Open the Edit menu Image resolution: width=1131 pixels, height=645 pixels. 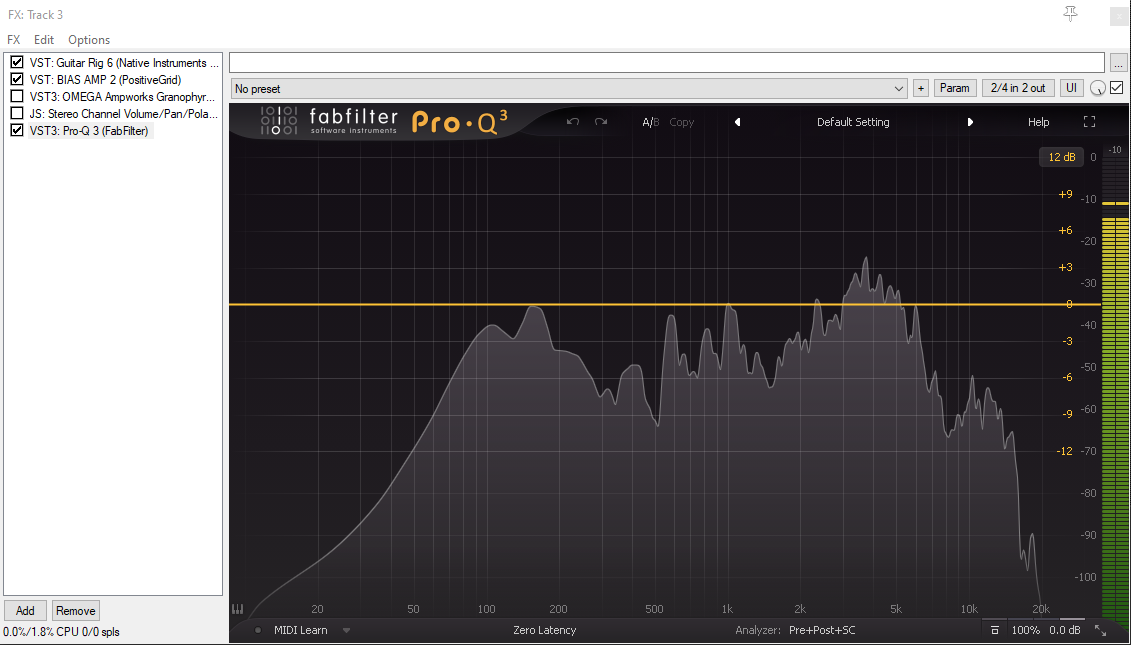click(44, 40)
